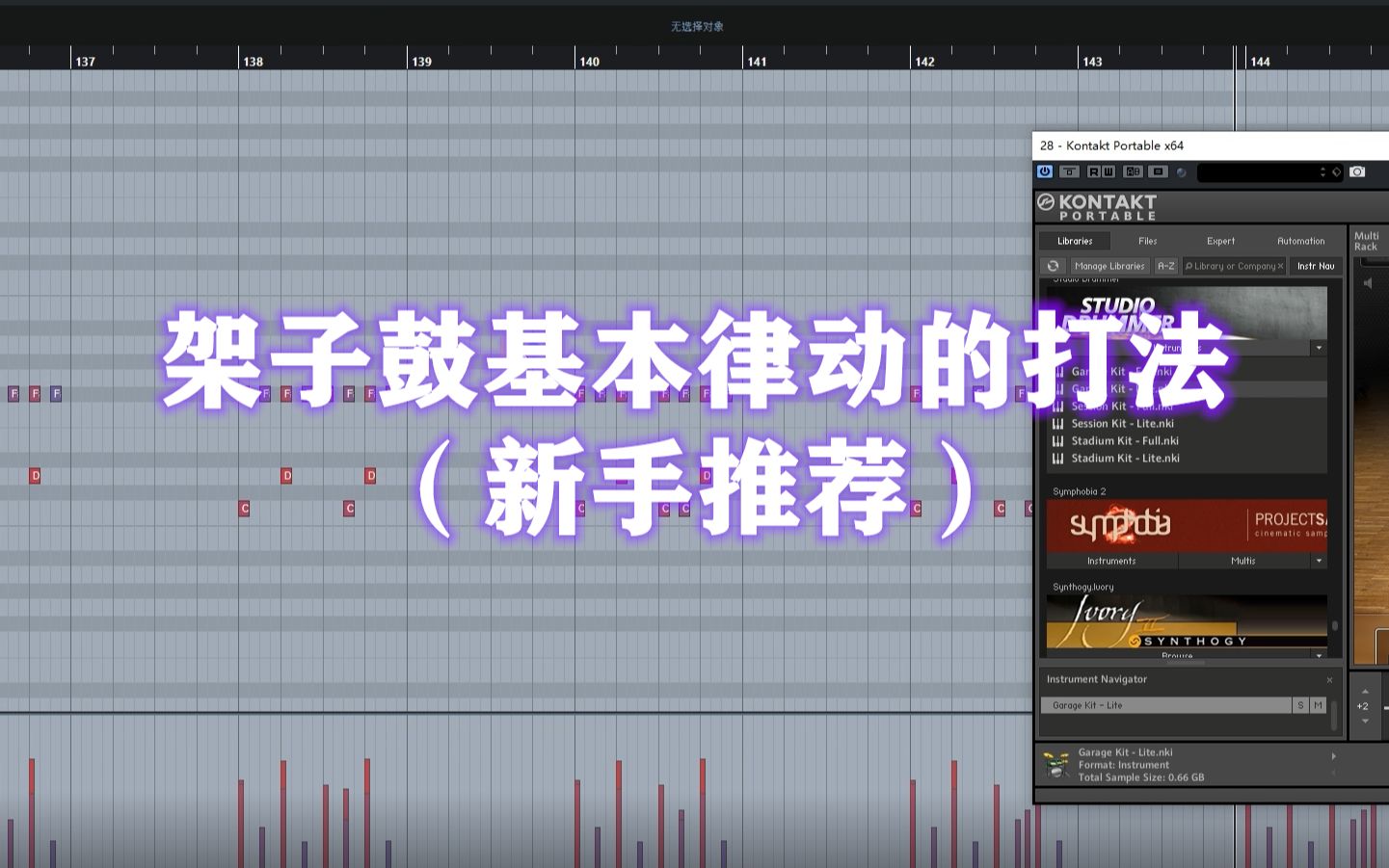Toggle the A-Z library sorting button
Screen dimensions: 1389x868
click(1165, 266)
